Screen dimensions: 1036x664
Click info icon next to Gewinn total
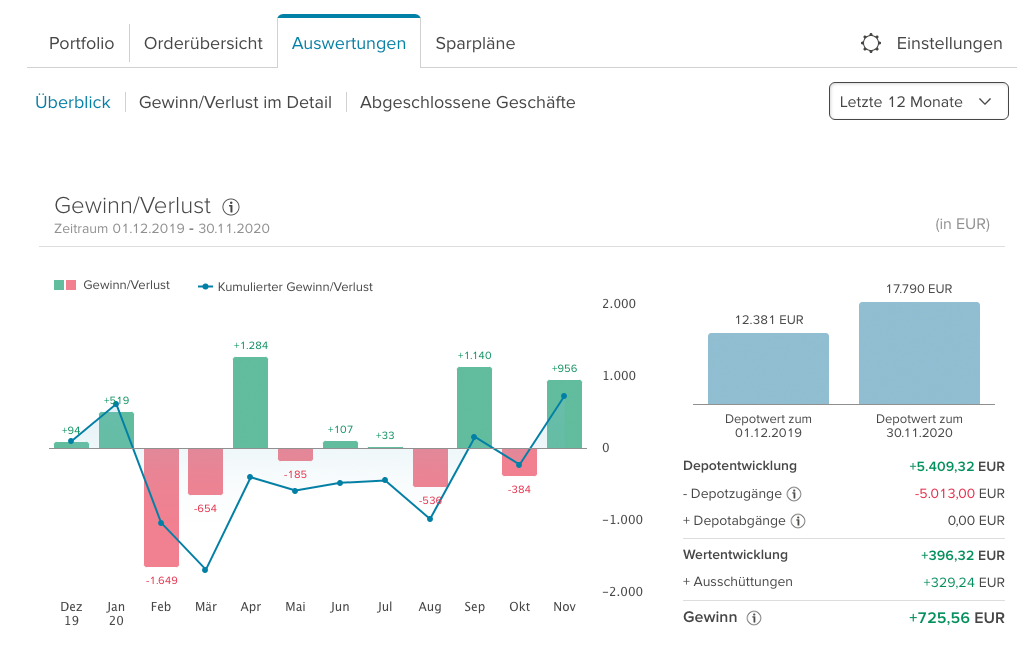(754, 618)
